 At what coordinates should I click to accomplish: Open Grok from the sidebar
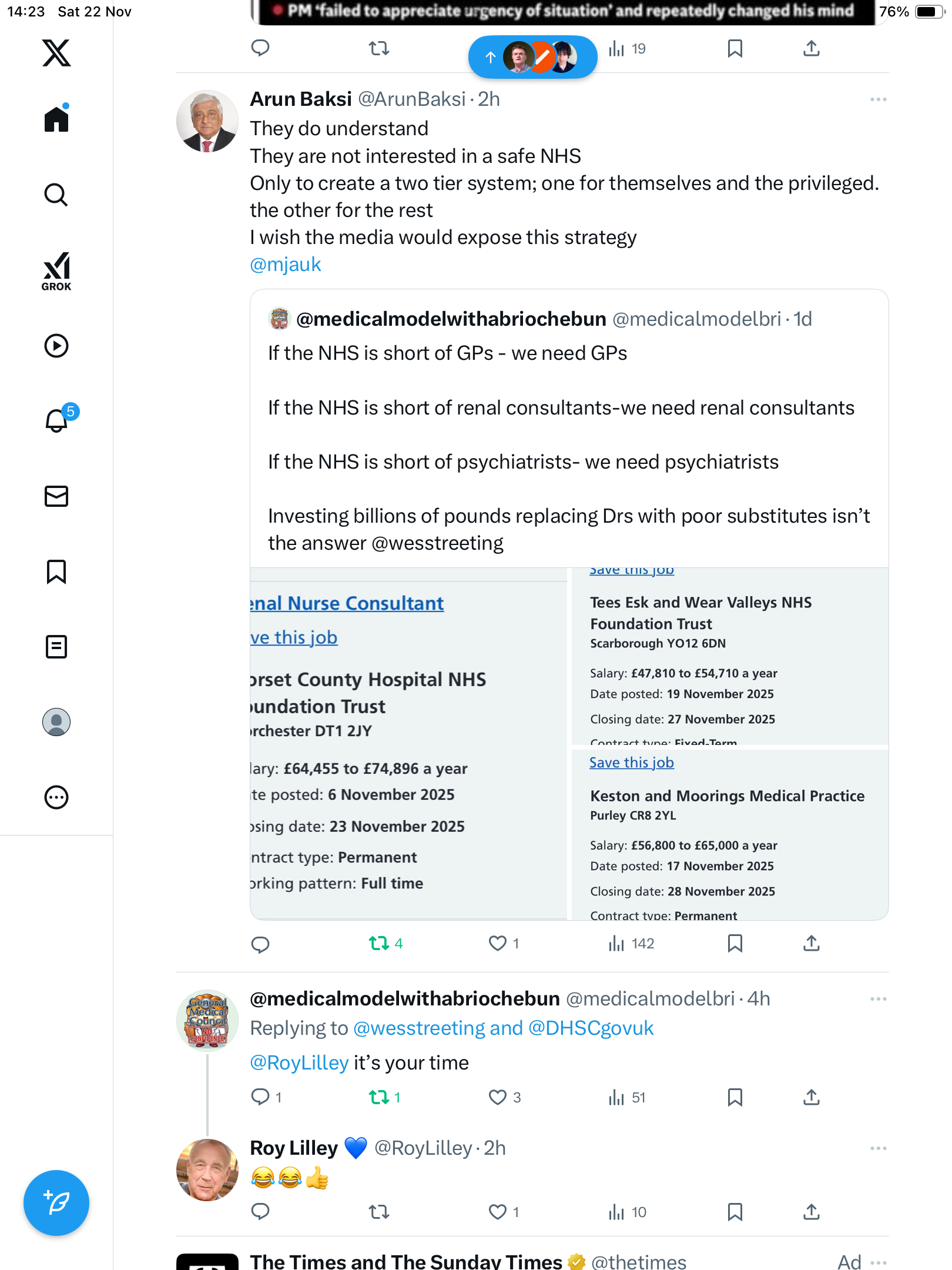pyautogui.click(x=56, y=271)
